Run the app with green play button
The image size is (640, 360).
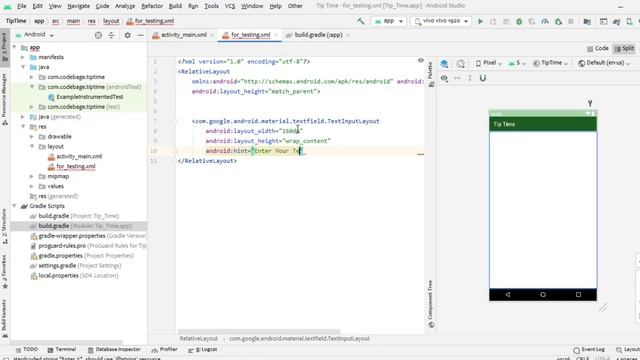[x=480, y=21]
